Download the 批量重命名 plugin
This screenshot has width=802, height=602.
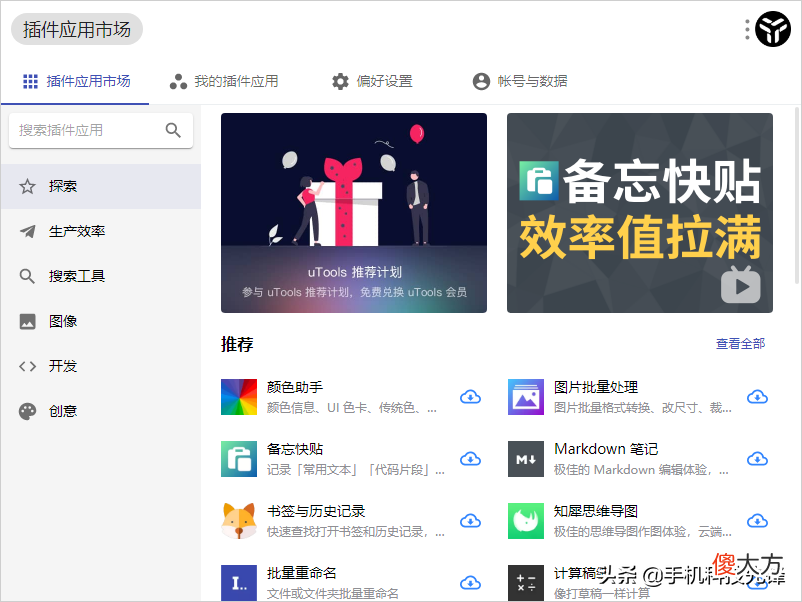pyautogui.click(x=470, y=583)
